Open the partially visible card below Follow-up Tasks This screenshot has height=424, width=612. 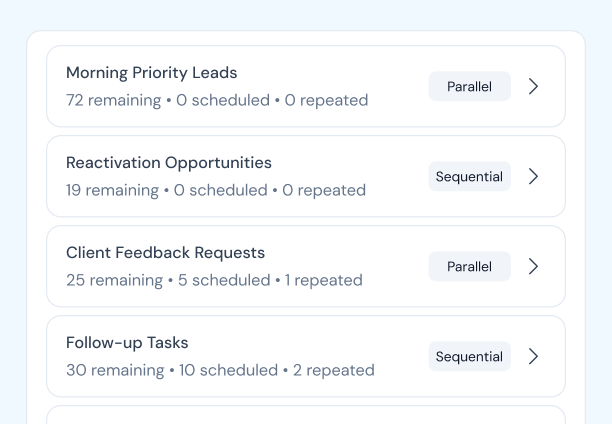click(306, 415)
